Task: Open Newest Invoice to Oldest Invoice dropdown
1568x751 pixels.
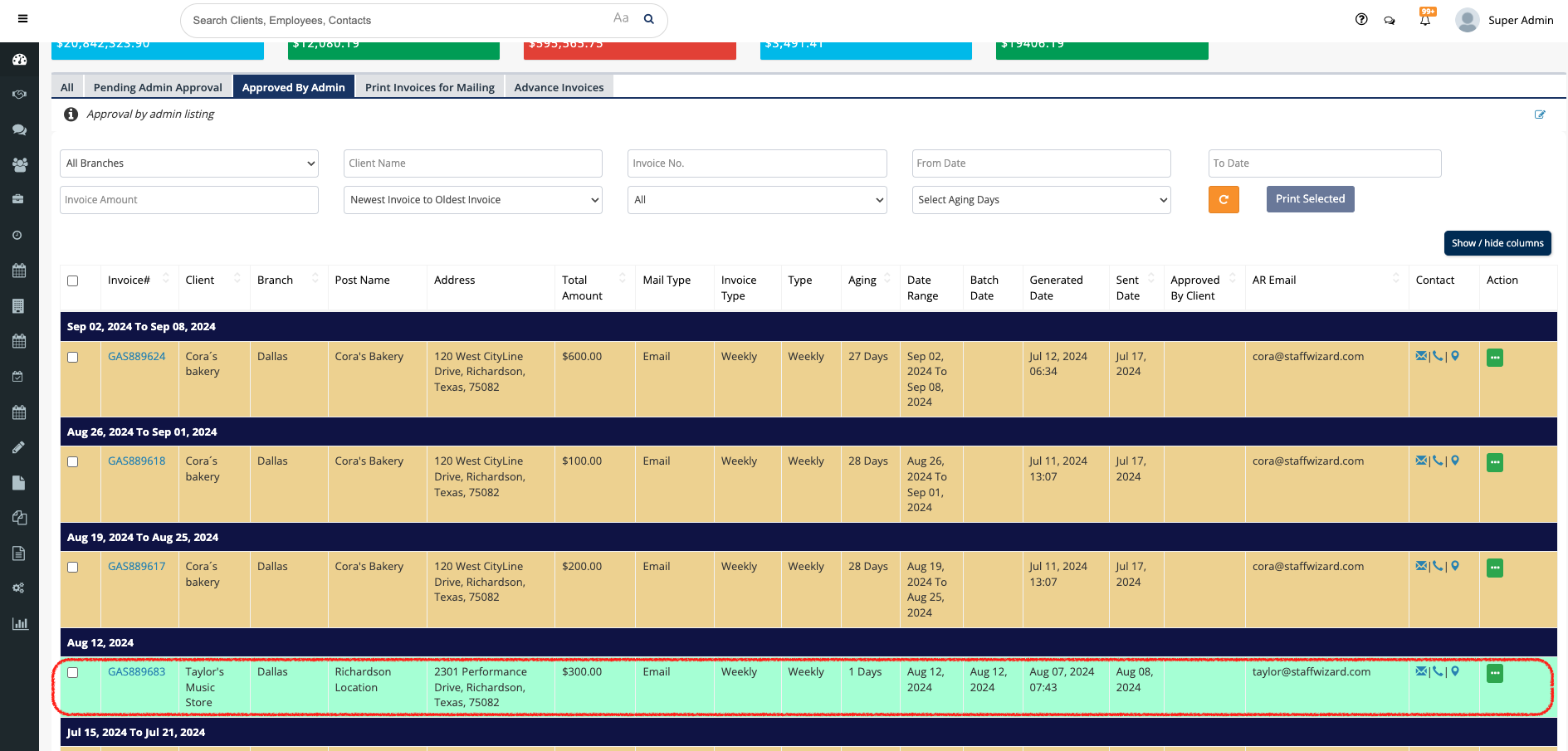Action: [x=472, y=200]
